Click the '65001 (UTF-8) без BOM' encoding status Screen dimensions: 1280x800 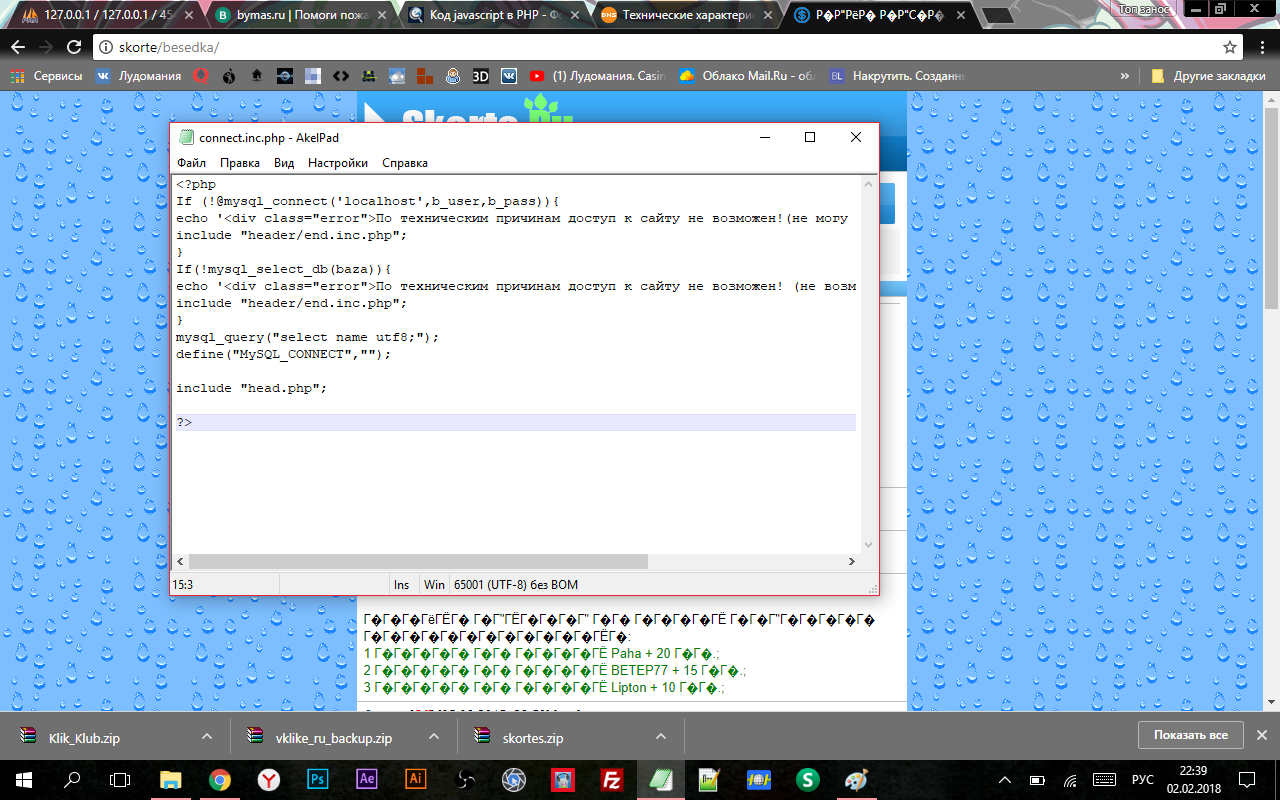click(x=516, y=585)
